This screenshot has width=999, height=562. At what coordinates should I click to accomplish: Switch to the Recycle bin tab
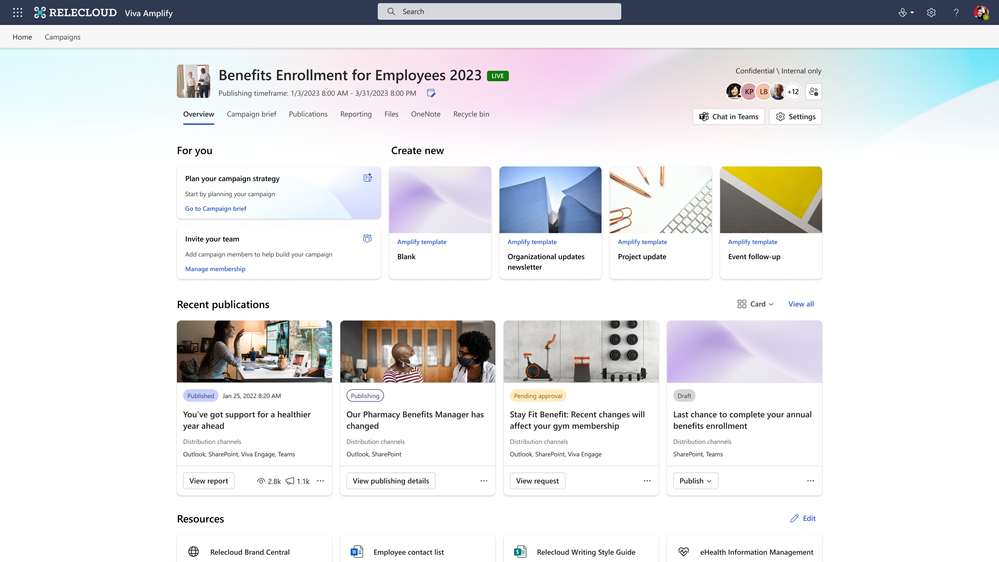coord(471,114)
